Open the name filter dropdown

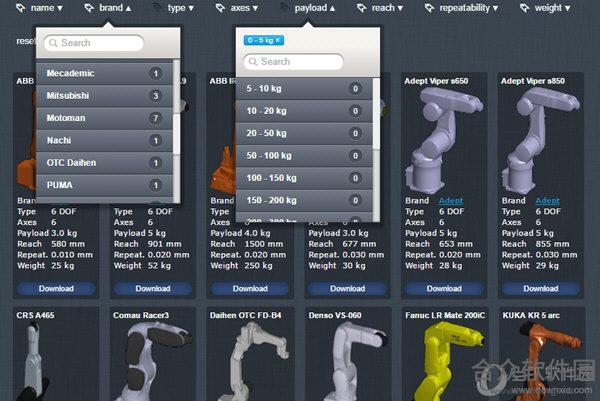46,8
